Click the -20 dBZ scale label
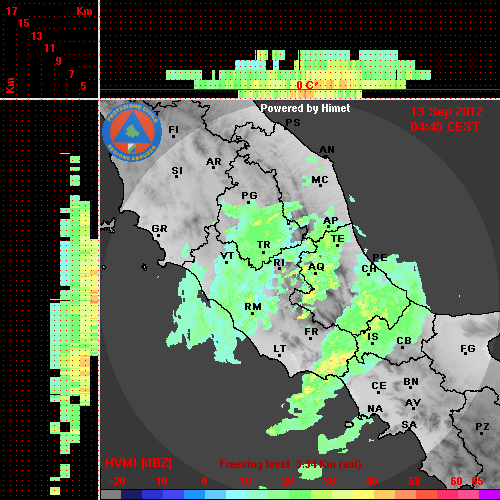The image size is (500, 500). click(117, 481)
